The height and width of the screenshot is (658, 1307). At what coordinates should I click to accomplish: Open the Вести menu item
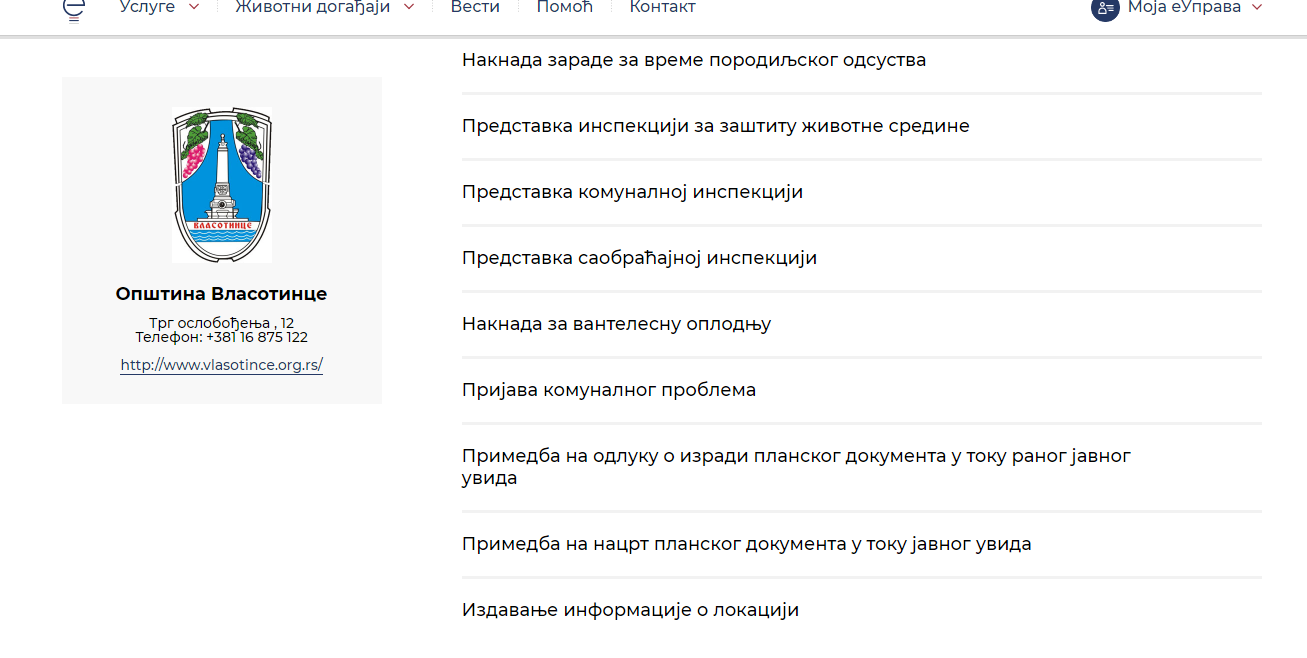click(475, 8)
